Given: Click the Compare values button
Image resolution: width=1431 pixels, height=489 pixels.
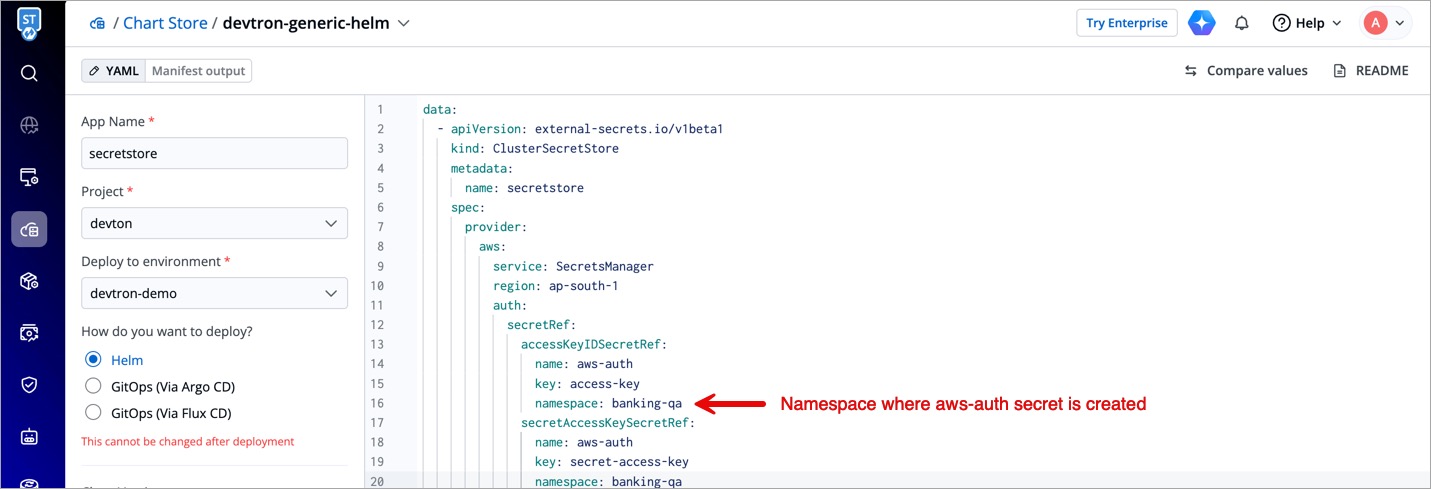Looking at the screenshot, I should 1246,71.
